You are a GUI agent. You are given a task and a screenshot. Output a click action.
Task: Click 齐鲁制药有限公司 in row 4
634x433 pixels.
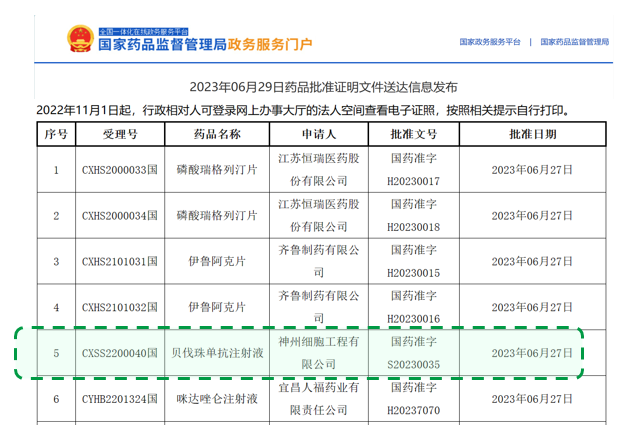tap(319, 307)
